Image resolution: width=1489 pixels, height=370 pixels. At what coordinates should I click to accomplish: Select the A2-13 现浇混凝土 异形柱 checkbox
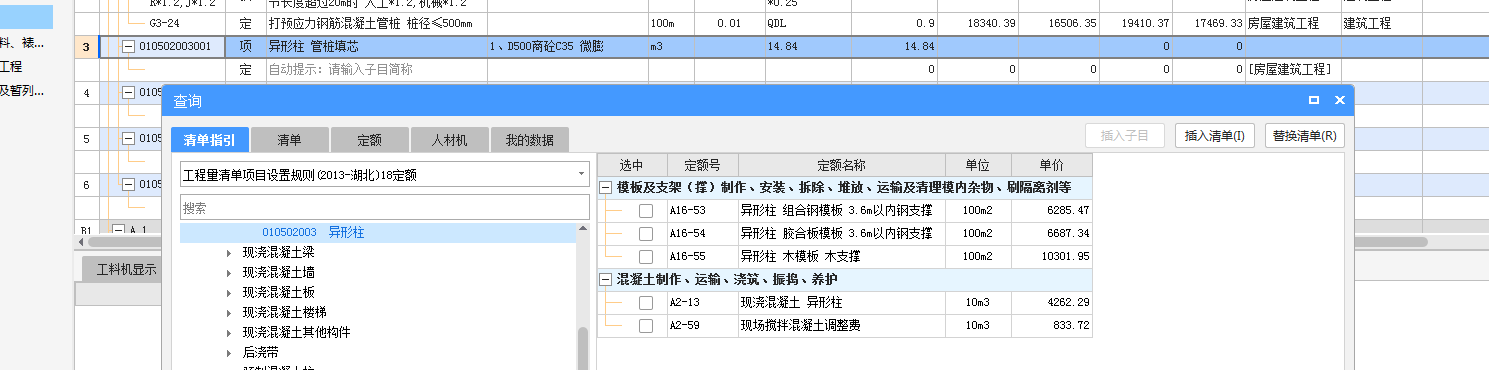click(646, 303)
